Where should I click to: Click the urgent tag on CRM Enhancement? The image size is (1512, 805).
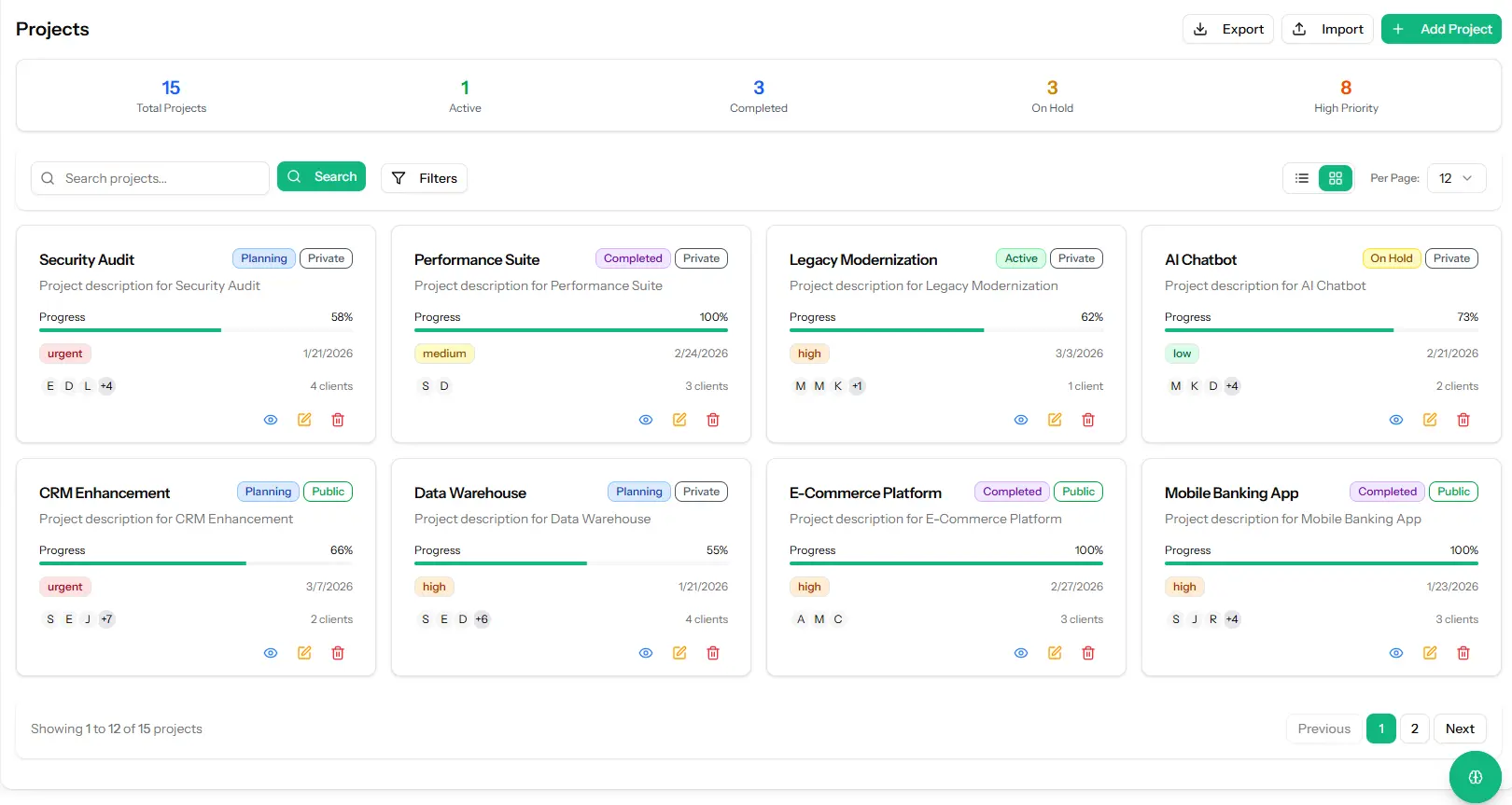pos(65,587)
